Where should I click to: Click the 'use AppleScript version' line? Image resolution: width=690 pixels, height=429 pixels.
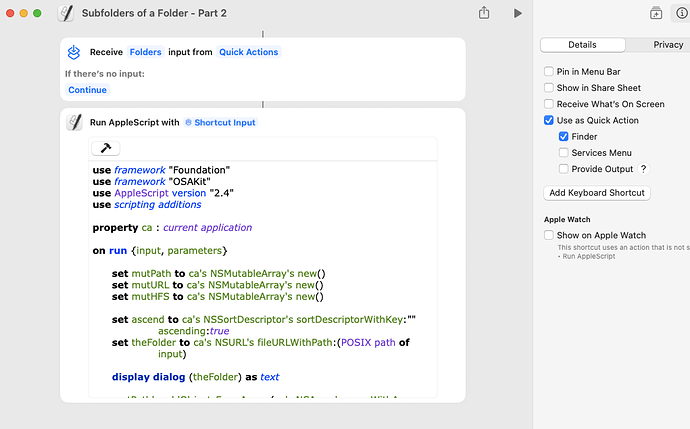[163, 193]
